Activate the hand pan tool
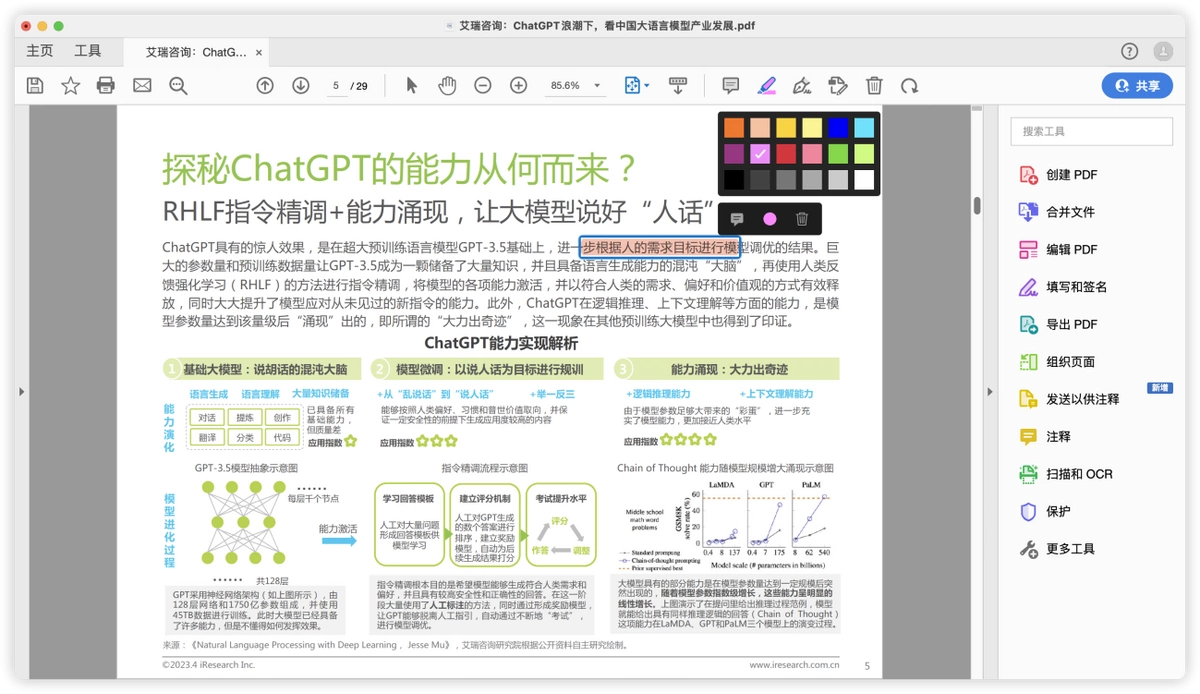Screen dimensions: 1200x694 coord(447,86)
